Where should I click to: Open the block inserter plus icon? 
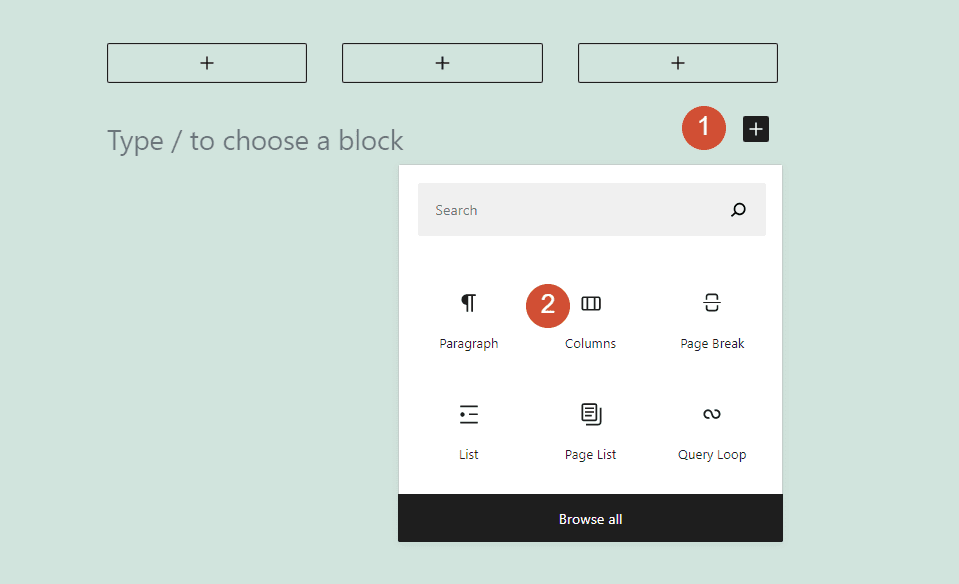click(x=755, y=128)
